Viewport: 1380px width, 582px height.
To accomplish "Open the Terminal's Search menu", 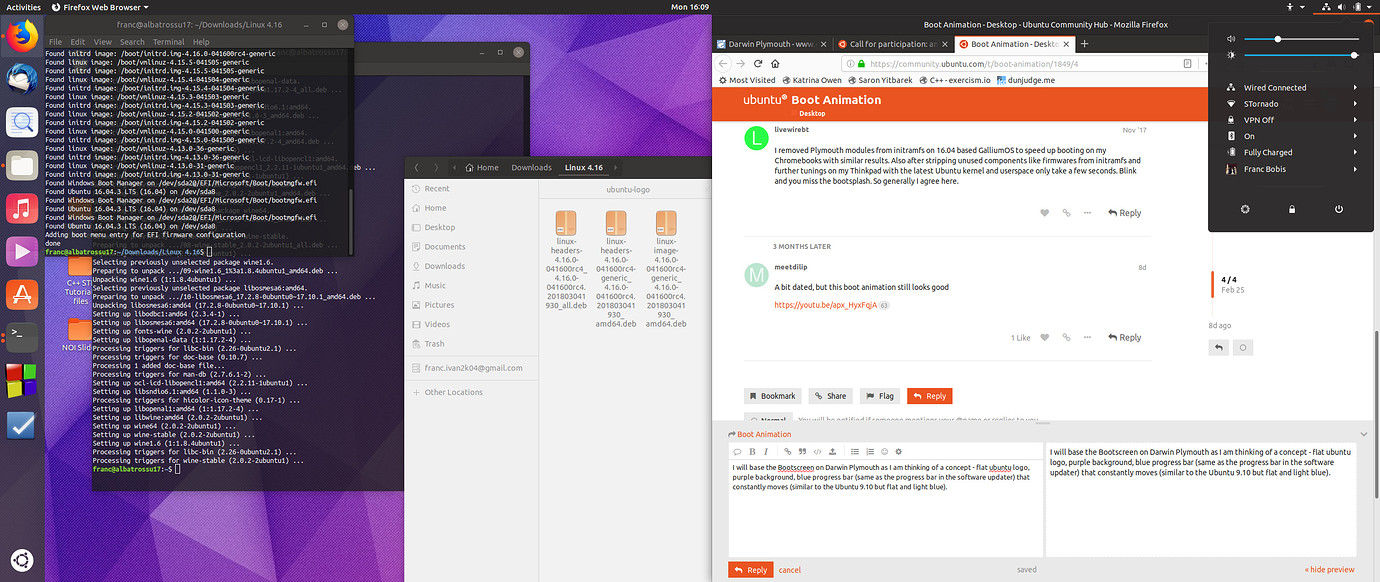I will (x=132, y=42).
